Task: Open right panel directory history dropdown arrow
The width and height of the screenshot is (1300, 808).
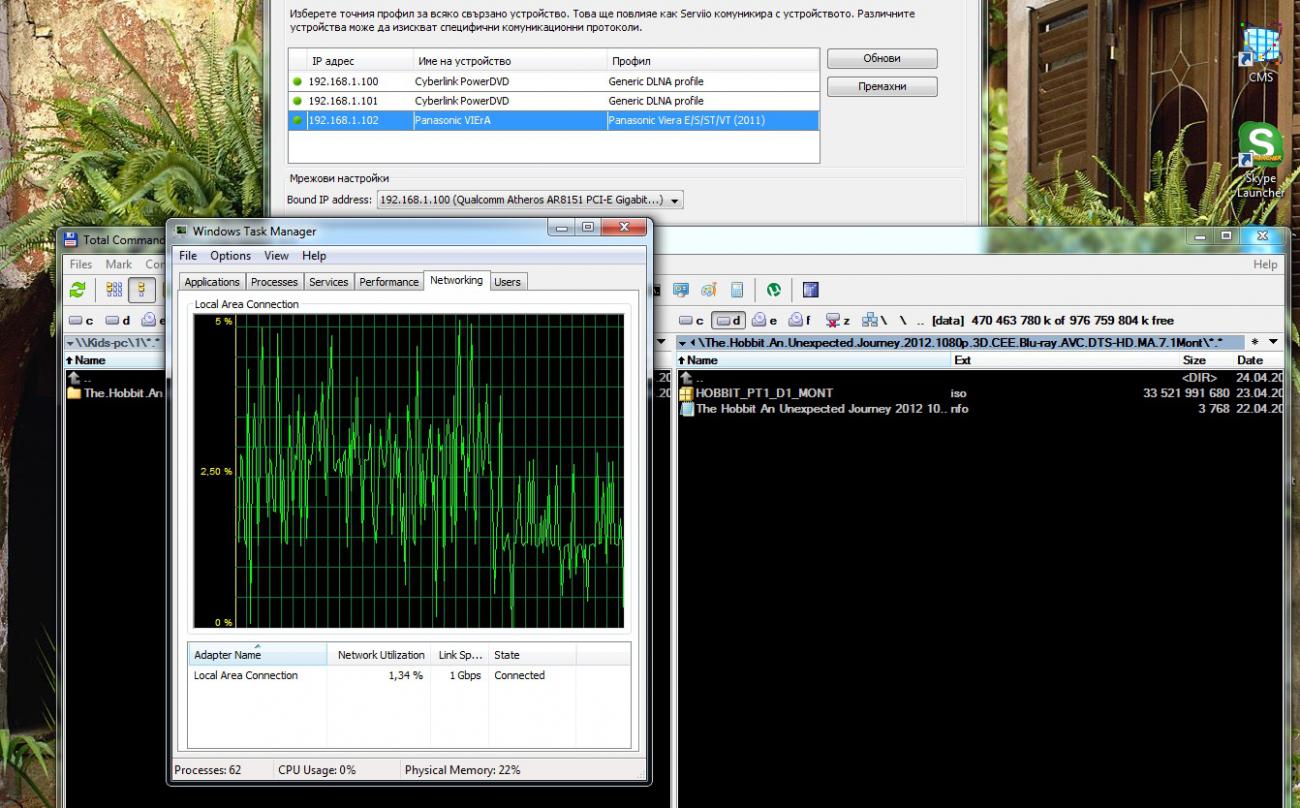Action: [682, 343]
